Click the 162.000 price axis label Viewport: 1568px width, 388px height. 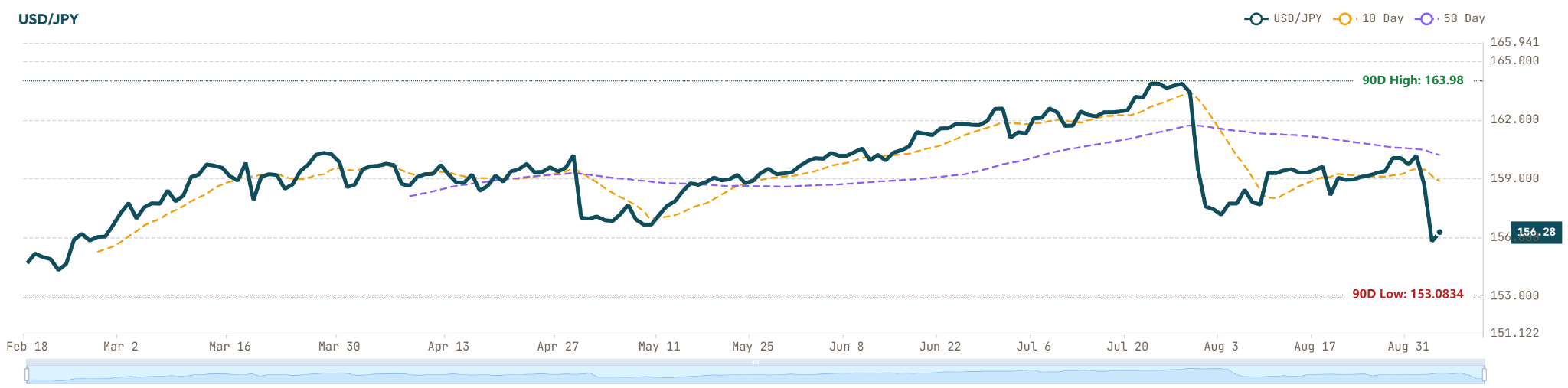(x=1514, y=119)
